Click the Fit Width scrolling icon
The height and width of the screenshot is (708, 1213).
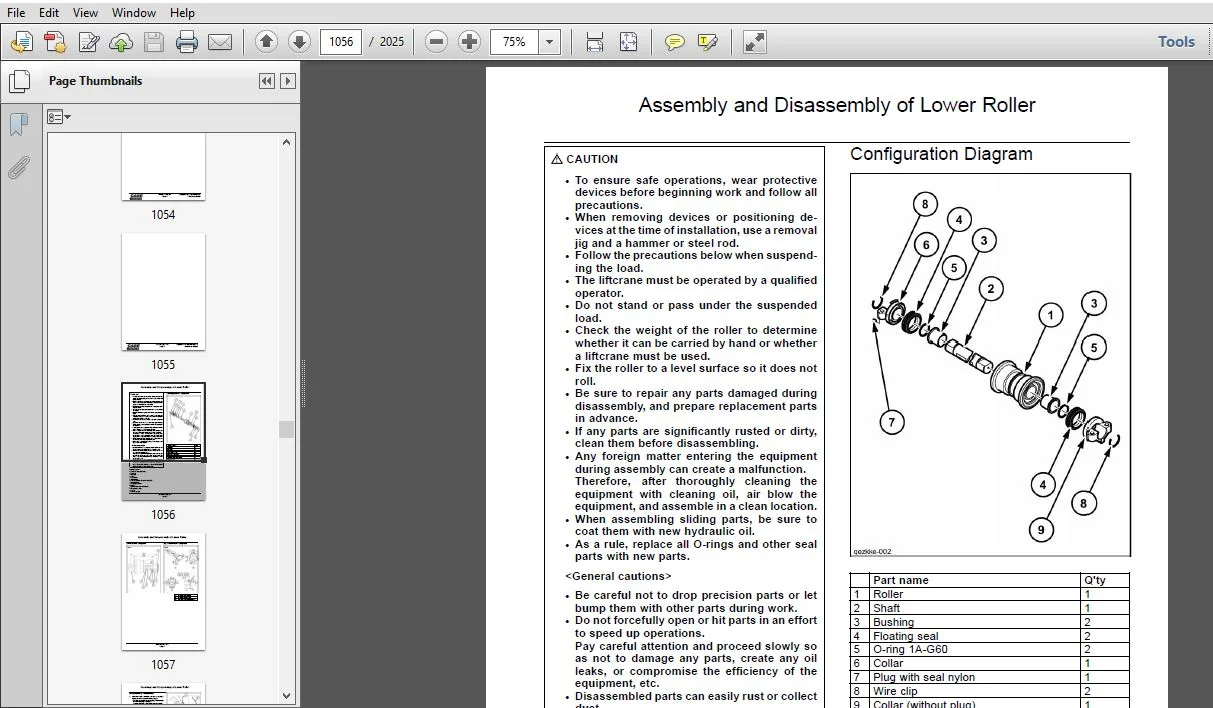tap(595, 42)
